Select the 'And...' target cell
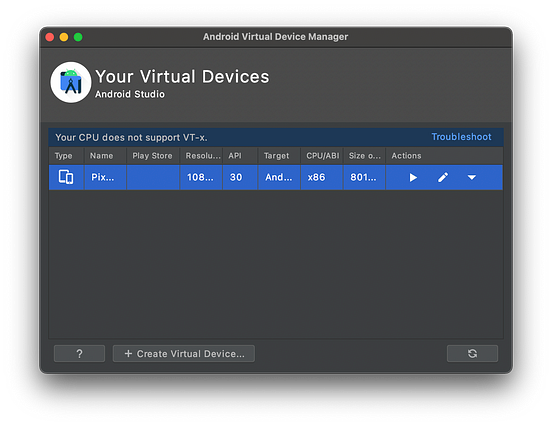Image resolution: width=552 pixels, height=426 pixels. point(279,177)
